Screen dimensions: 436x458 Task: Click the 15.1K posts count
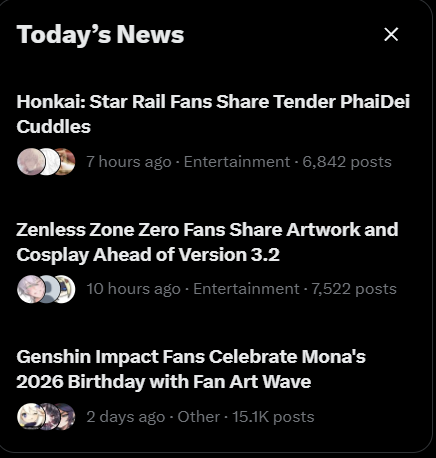tap(273, 417)
